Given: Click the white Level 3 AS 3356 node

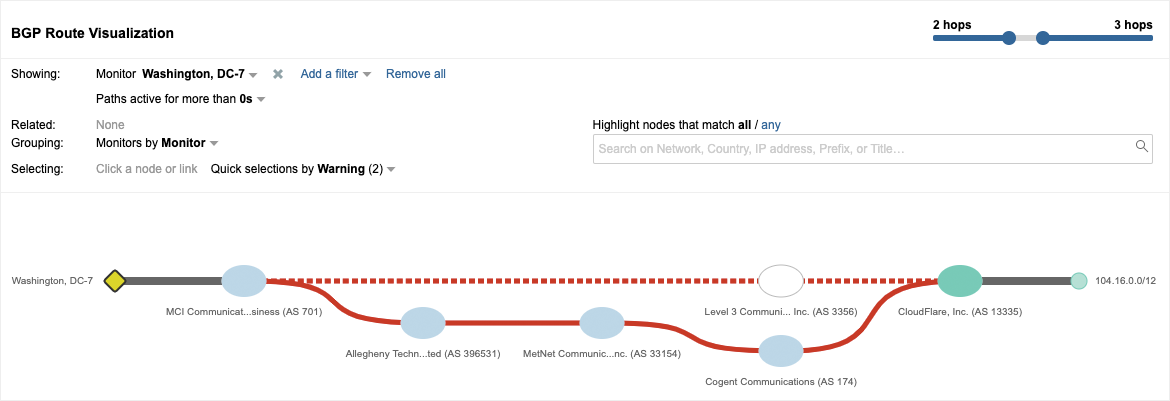Looking at the screenshot, I should pyautogui.click(x=781, y=281).
